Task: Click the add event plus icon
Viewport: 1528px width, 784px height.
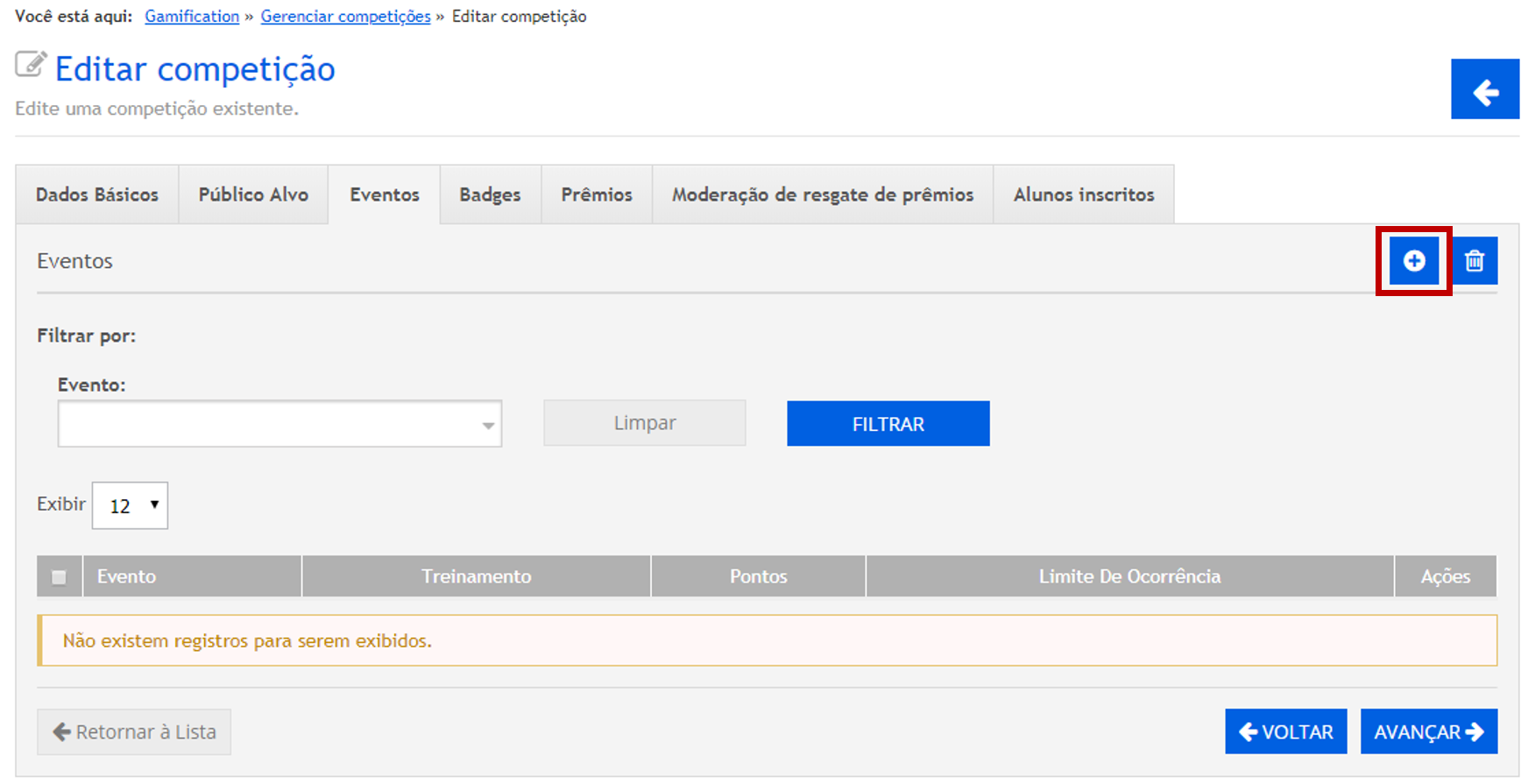Action: (x=1413, y=261)
